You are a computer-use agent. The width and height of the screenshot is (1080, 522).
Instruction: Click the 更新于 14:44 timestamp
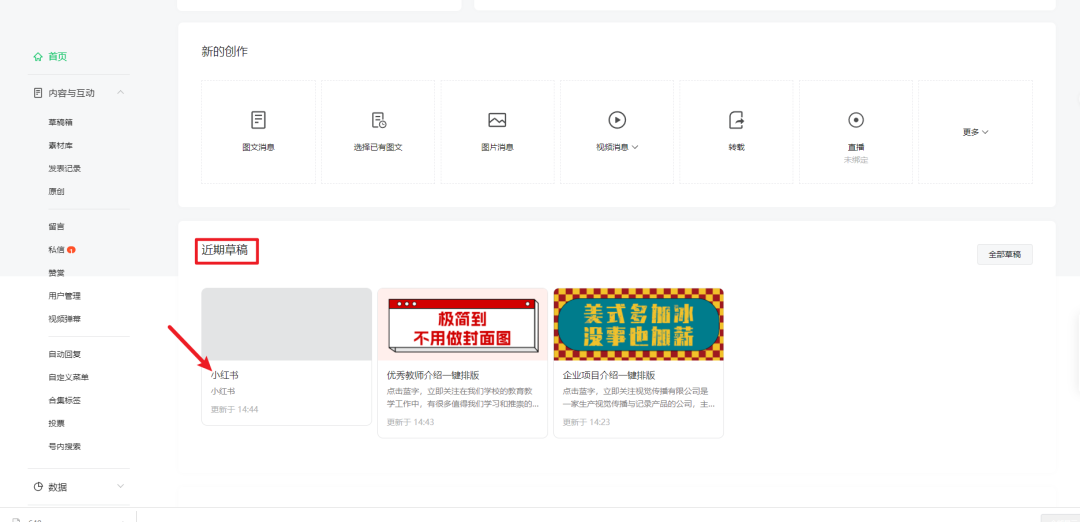click(x=234, y=409)
